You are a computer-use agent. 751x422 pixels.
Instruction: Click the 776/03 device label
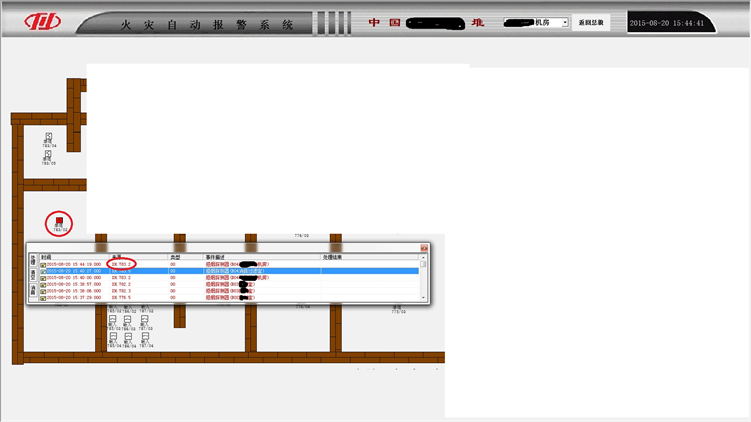click(x=301, y=236)
